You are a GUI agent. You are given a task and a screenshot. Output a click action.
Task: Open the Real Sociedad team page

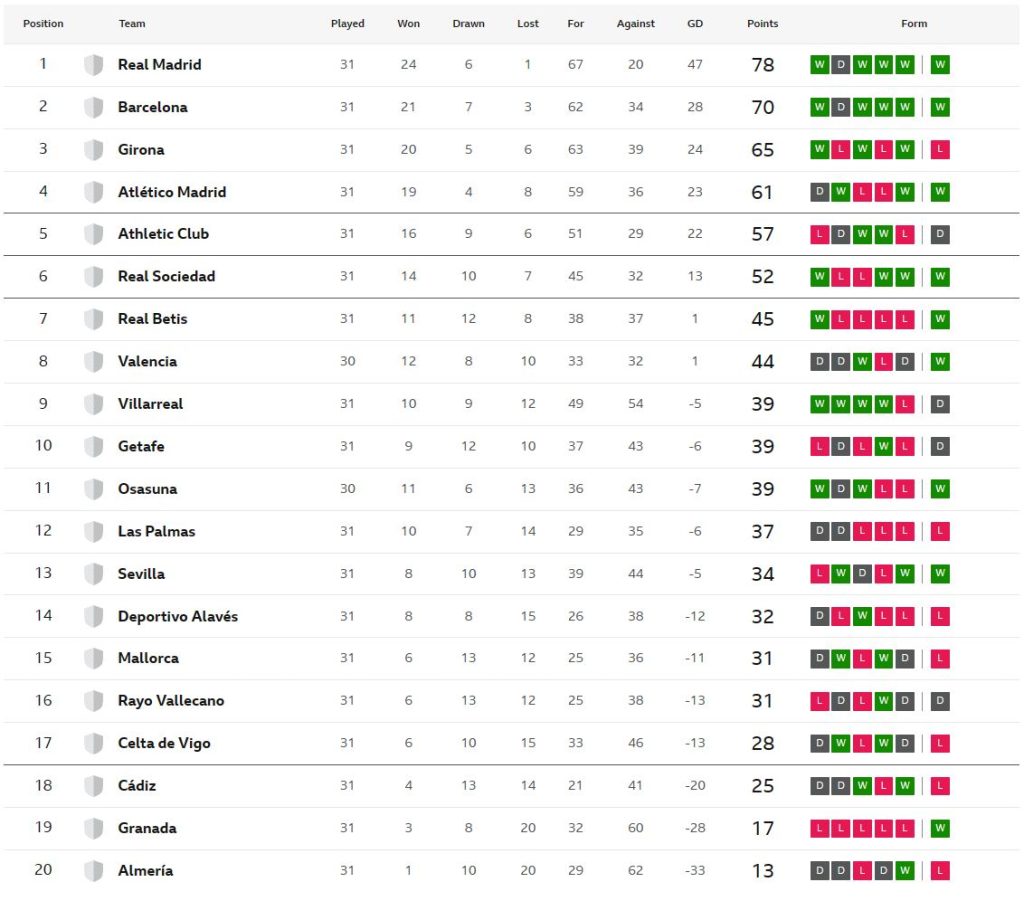tap(166, 276)
